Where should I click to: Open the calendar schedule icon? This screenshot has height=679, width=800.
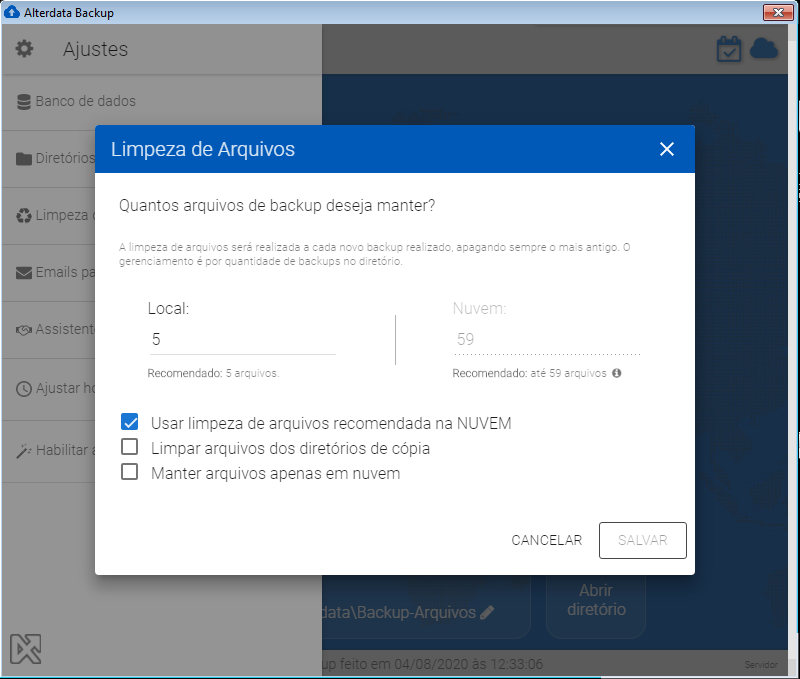(729, 49)
